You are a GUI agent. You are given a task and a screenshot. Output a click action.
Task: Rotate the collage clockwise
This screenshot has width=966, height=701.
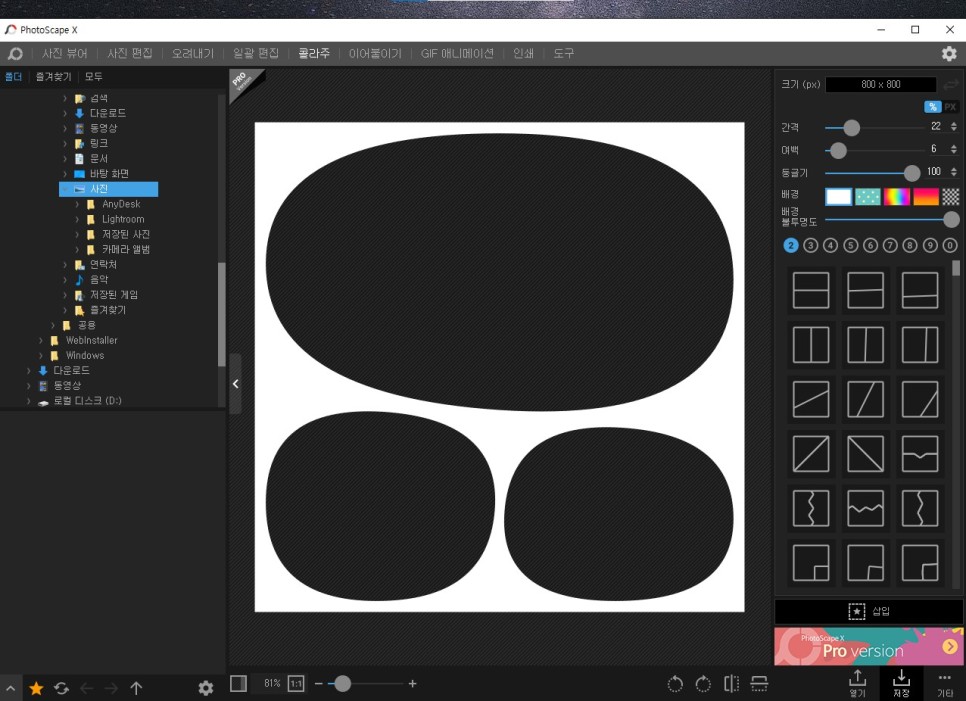point(703,684)
